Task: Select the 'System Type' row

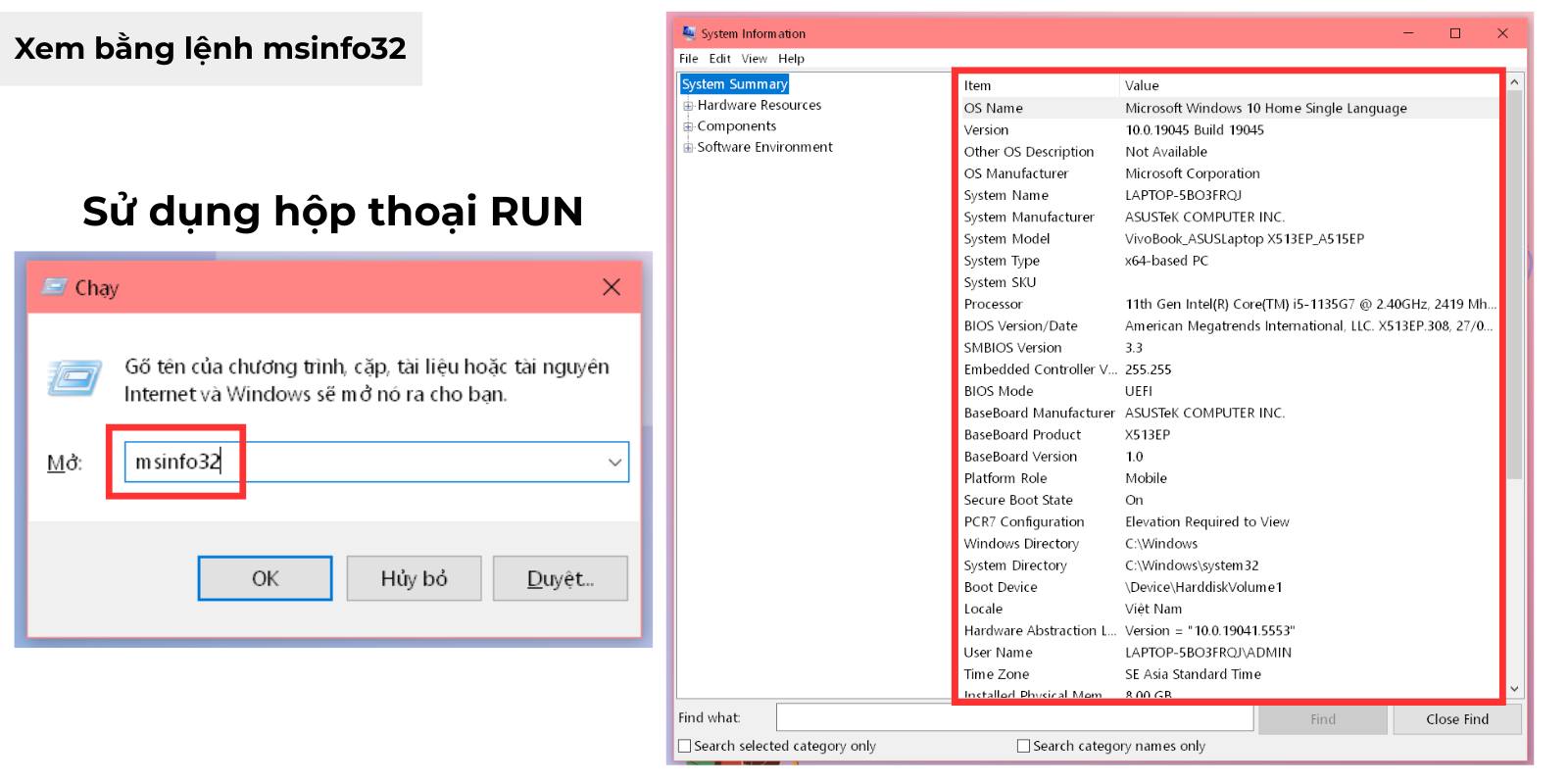Action: [x=1228, y=261]
